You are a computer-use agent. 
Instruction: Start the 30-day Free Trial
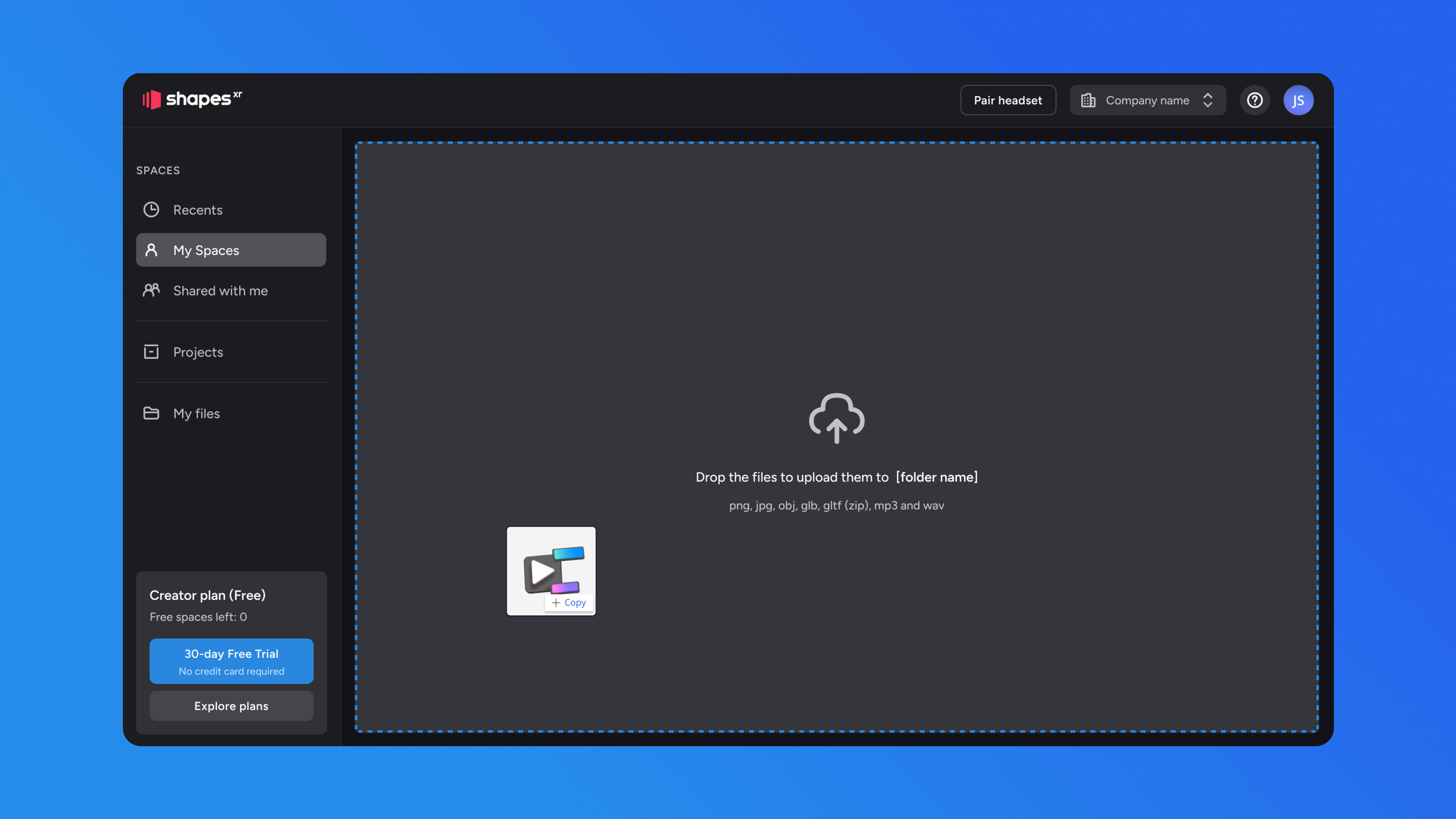point(231,661)
